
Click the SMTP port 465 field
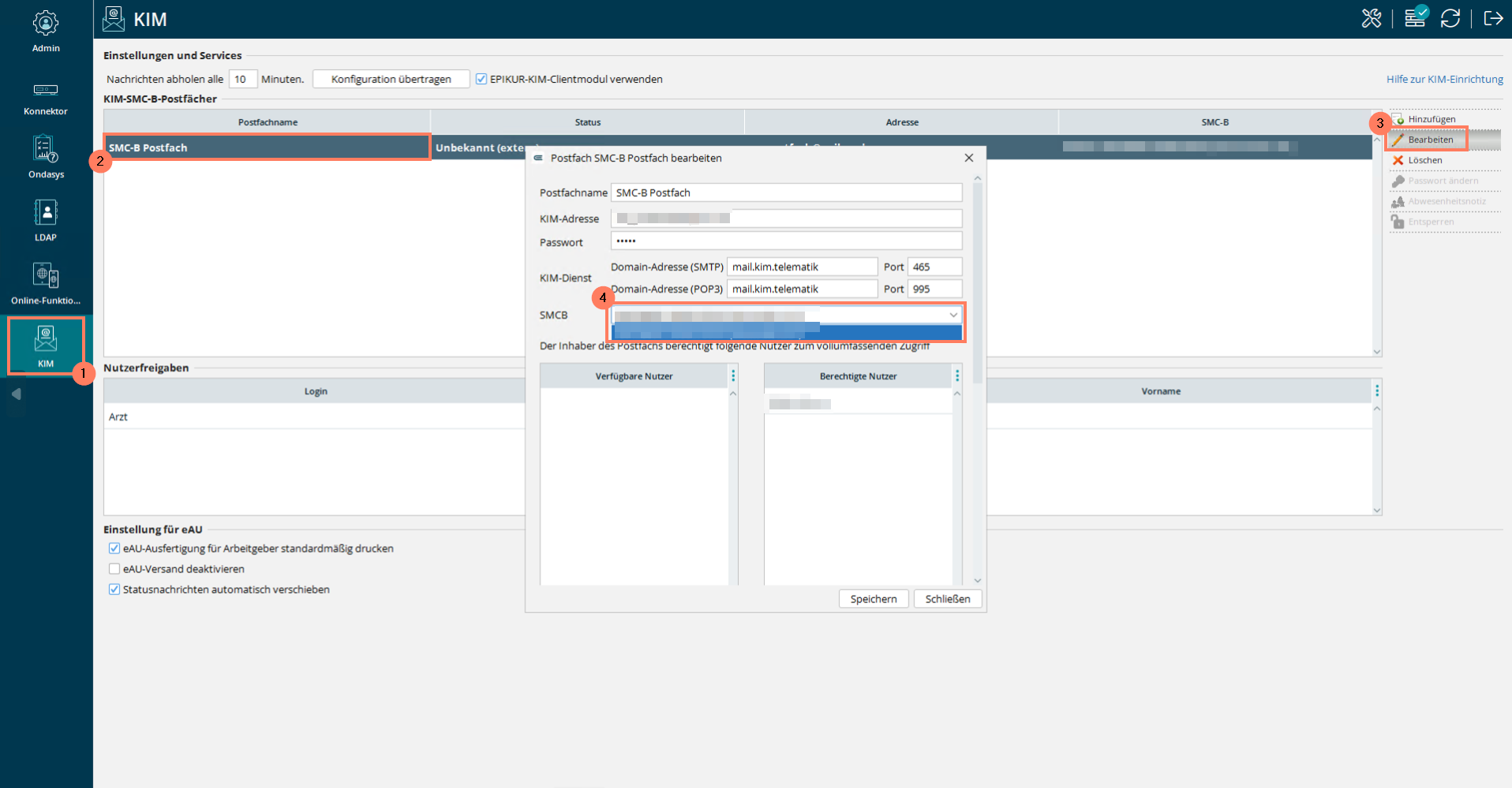[934, 267]
